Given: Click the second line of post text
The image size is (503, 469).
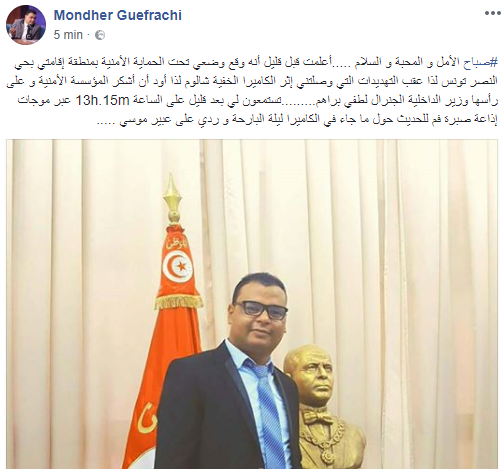Looking at the screenshot, I should point(252,81).
